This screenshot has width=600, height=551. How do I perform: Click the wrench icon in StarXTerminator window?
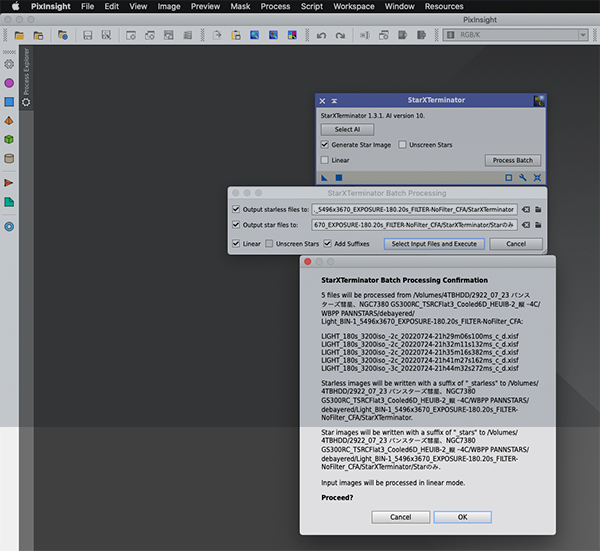(x=523, y=178)
